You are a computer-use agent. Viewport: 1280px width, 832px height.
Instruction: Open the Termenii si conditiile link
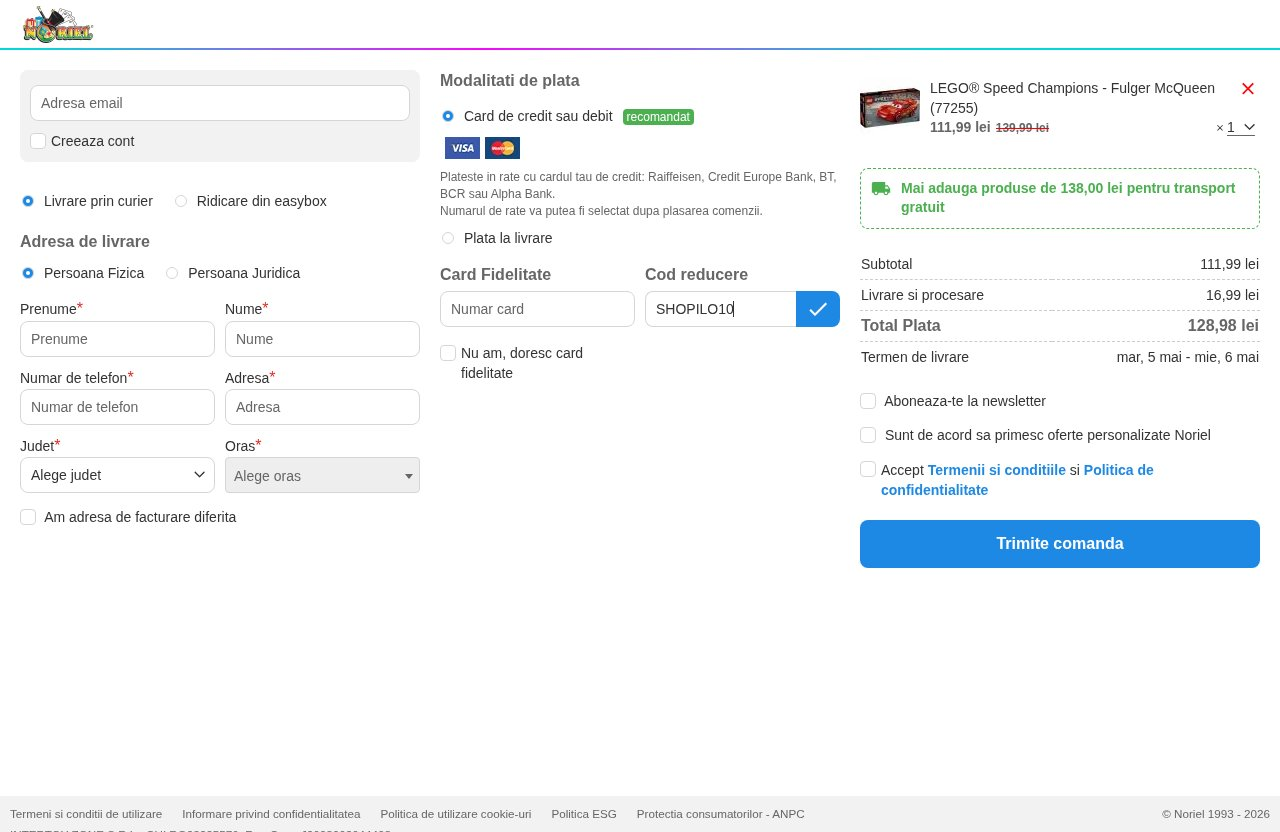[x=997, y=470]
